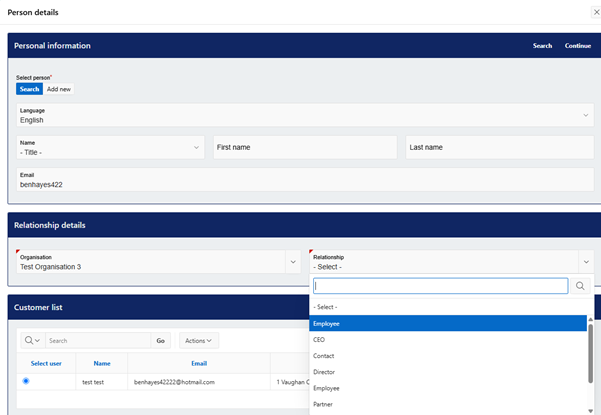Choose the Partner relationship option
The width and height of the screenshot is (601, 415).
click(x=448, y=404)
